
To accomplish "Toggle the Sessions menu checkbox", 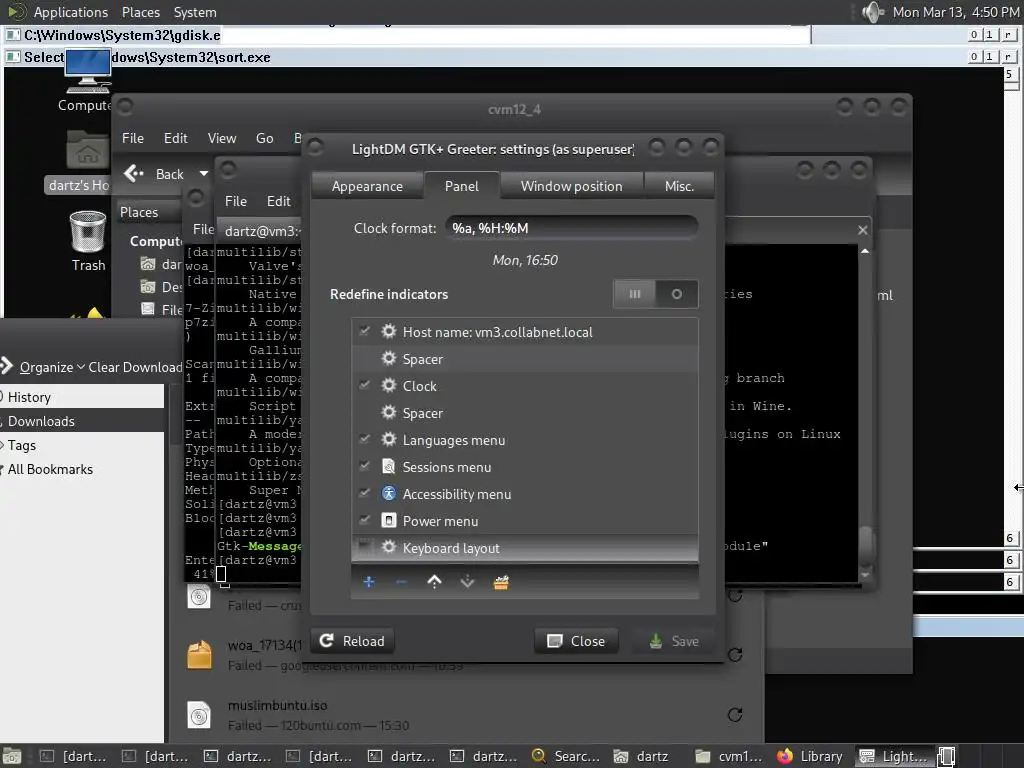I will 364,466.
